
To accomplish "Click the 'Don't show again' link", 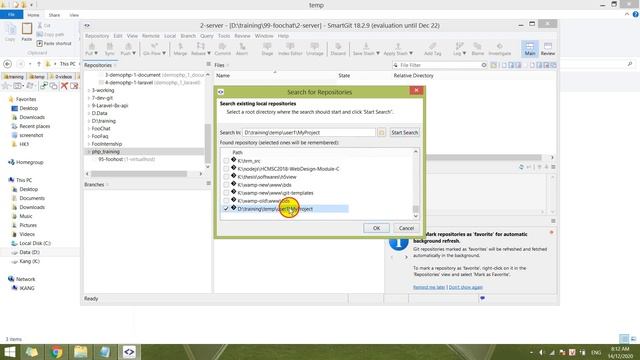I will pyautogui.click(x=466, y=287).
